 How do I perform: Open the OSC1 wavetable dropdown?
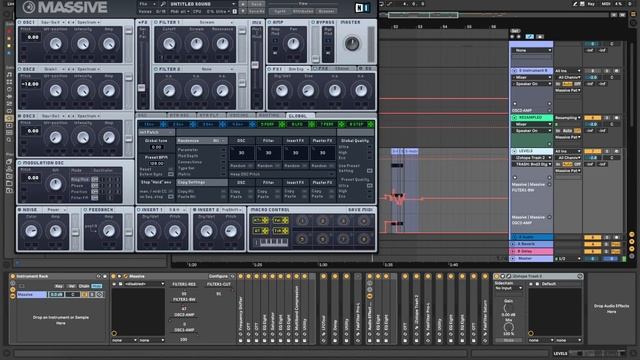(x=53, y=22)
